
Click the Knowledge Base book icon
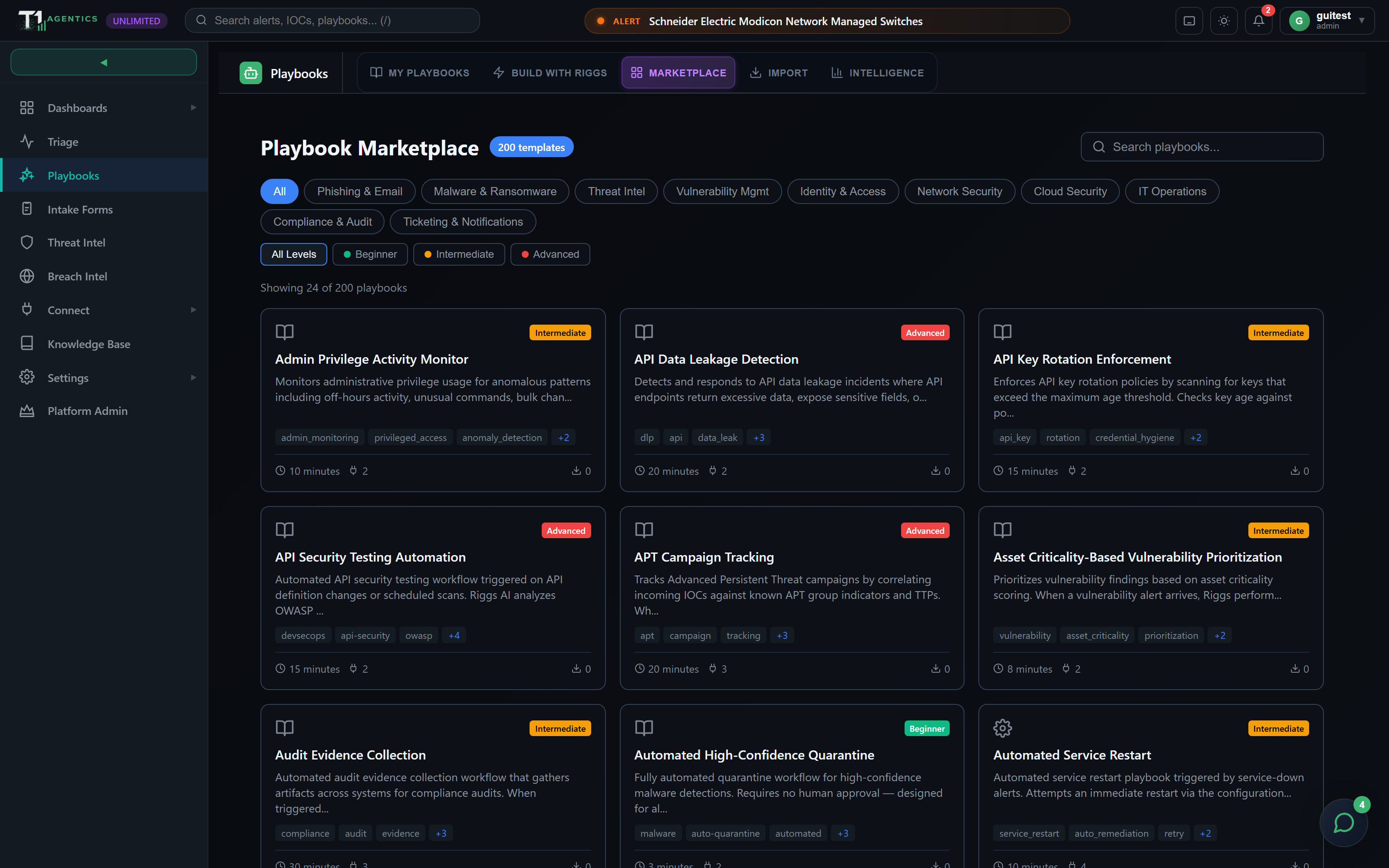(x=27, y=343)
